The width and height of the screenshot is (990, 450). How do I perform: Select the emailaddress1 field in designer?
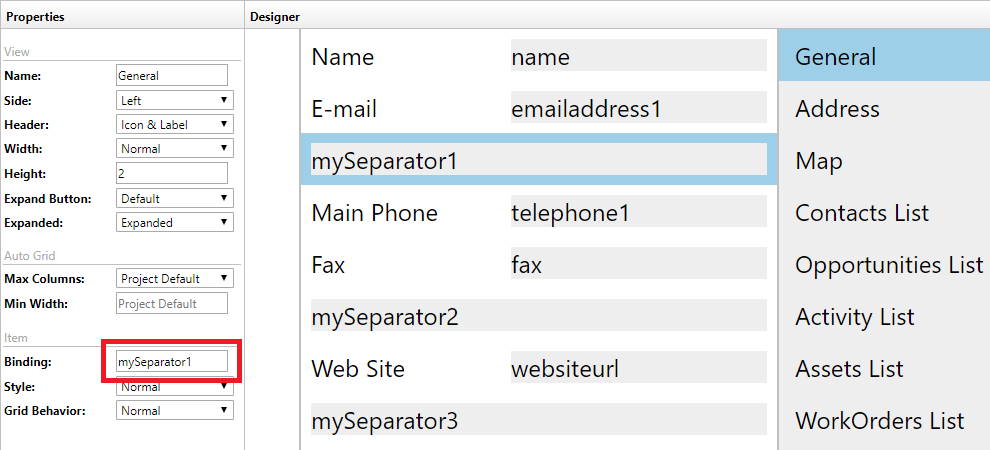click(x=638, y=109)
